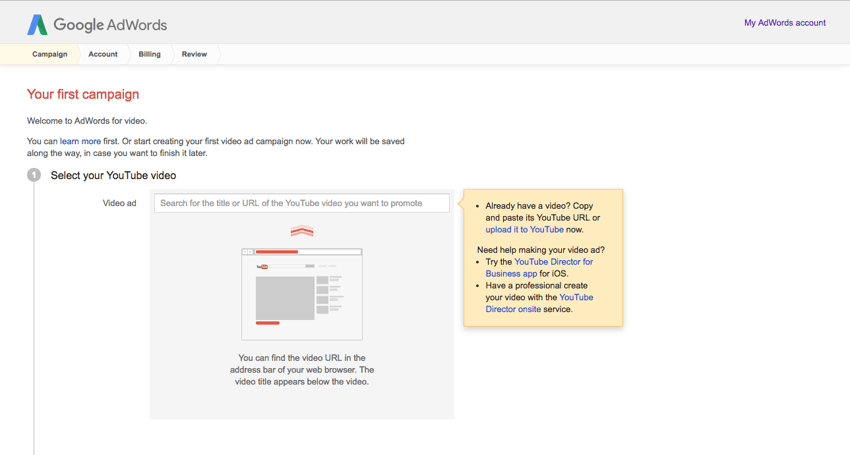Click the Need help making your video ad text

pos(540,249)
